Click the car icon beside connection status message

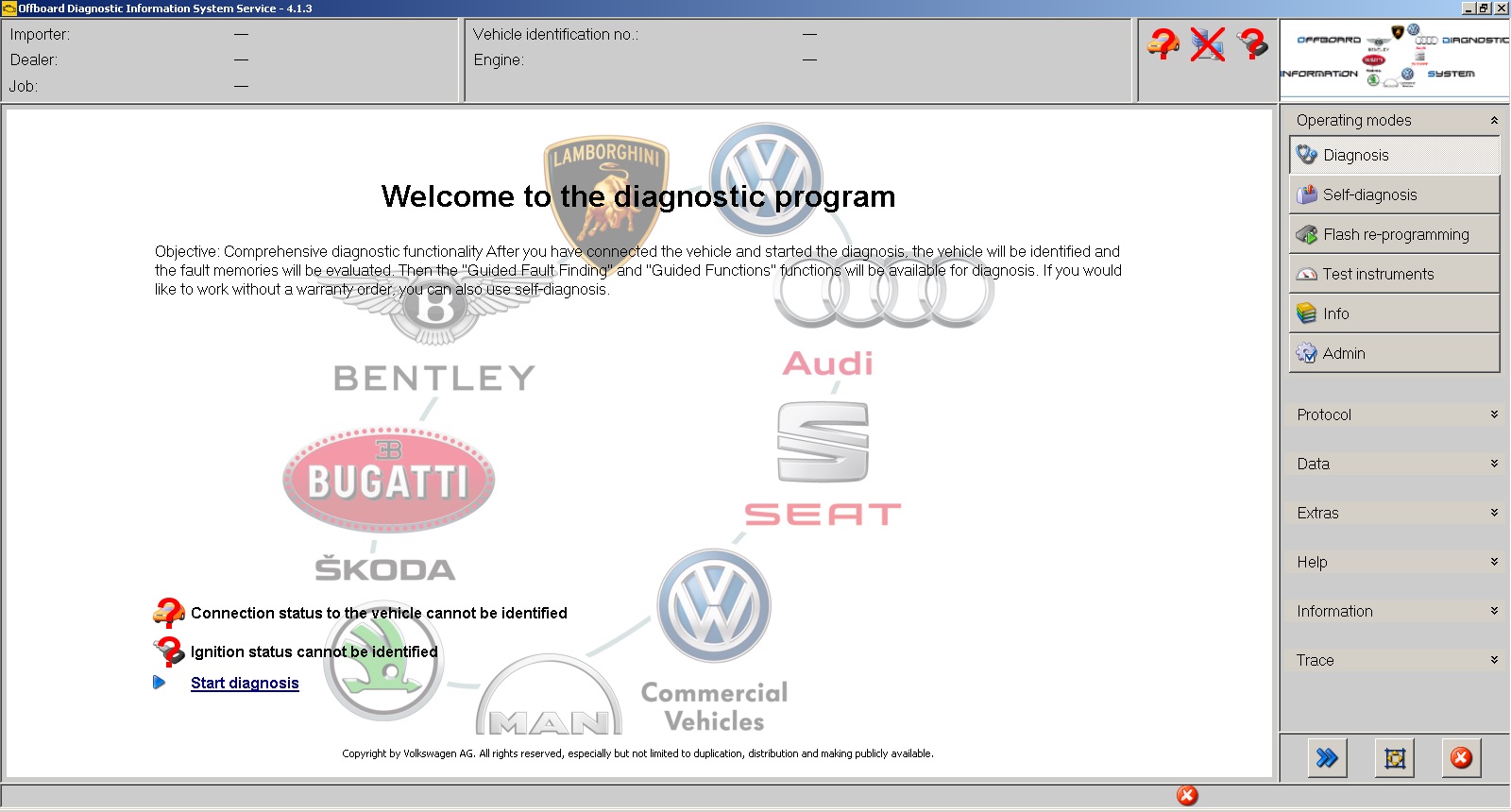tap(169, 613)
